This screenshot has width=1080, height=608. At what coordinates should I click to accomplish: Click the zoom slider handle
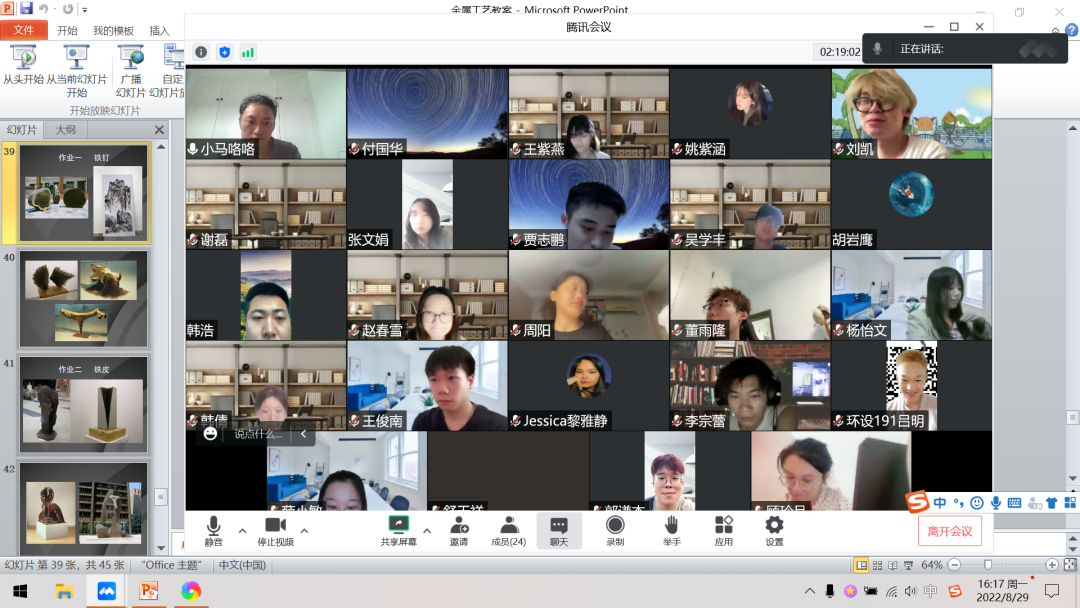pos(988,565)
